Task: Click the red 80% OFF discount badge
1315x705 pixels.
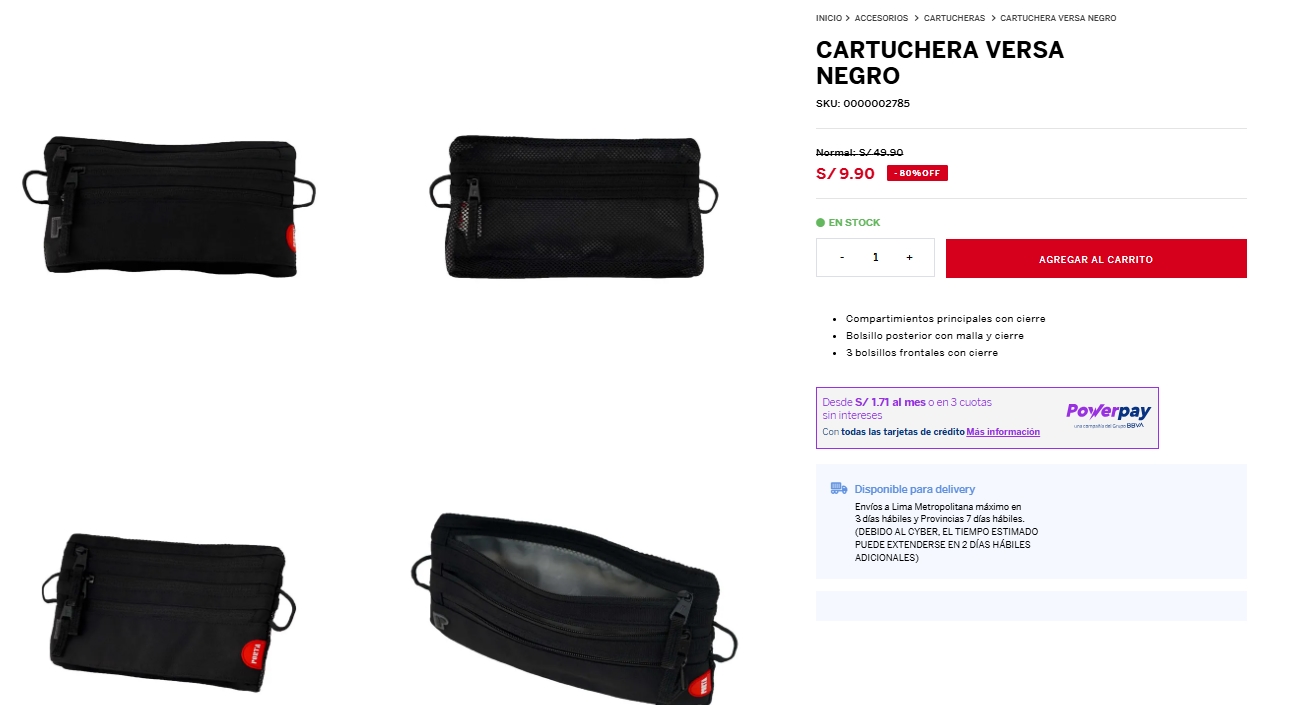Action: pyautogui.click(x=917, y=173)
